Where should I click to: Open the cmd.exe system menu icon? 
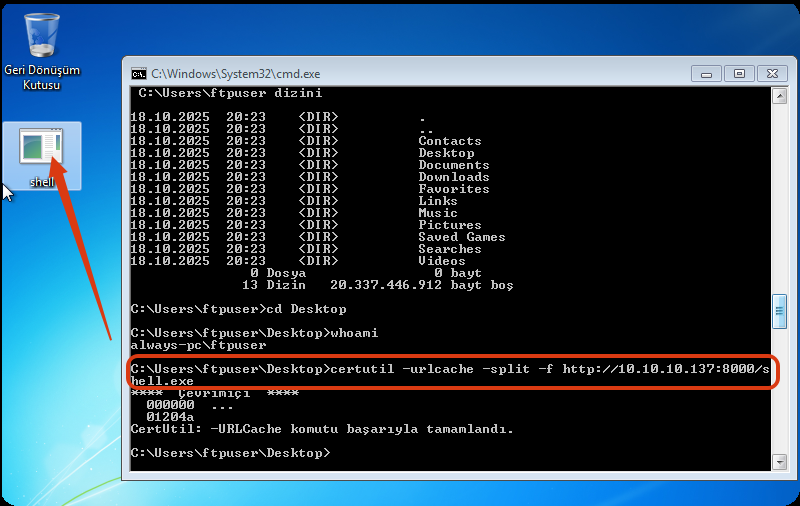click(x=139, y=73)
